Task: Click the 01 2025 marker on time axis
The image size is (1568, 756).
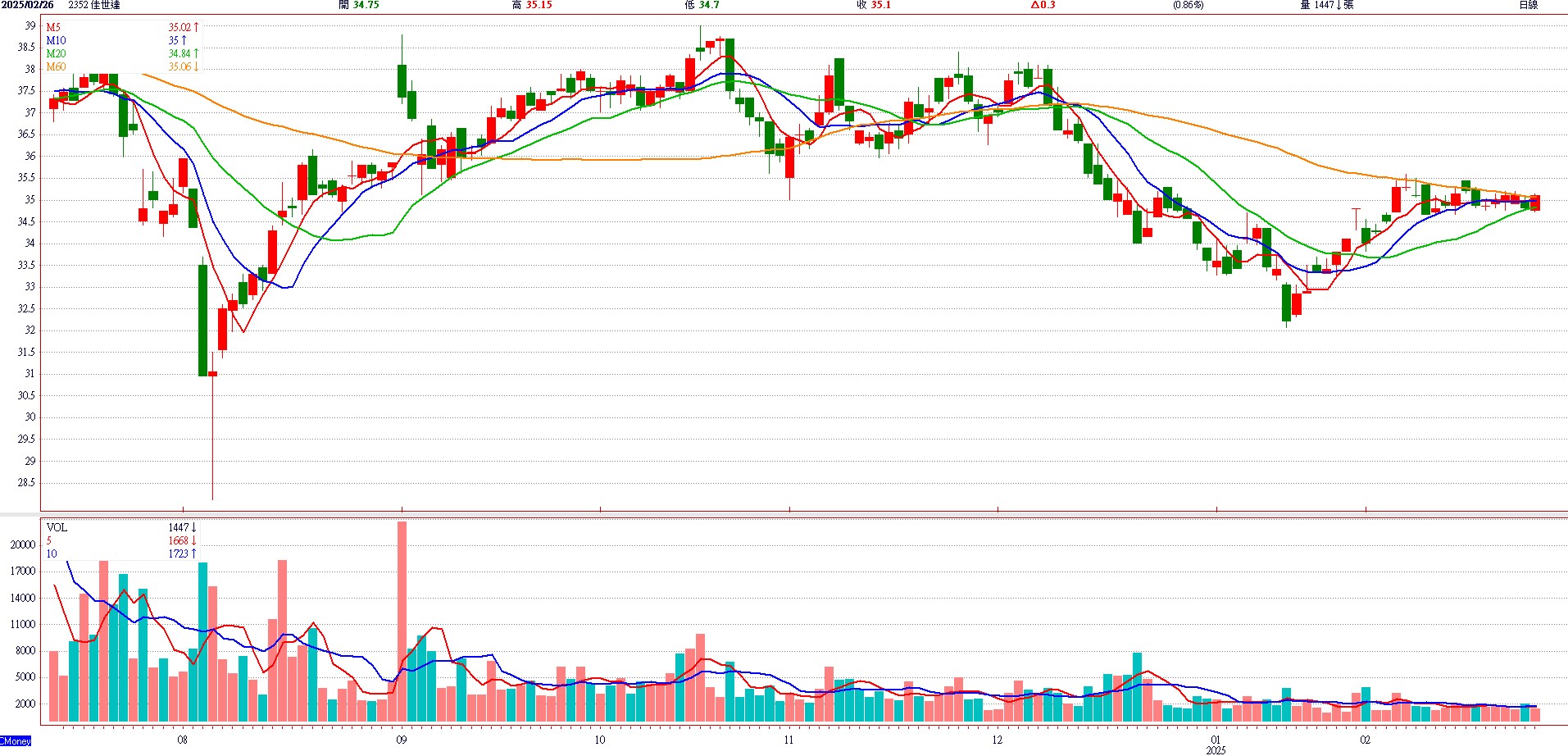Action: tap(1216, 745)
